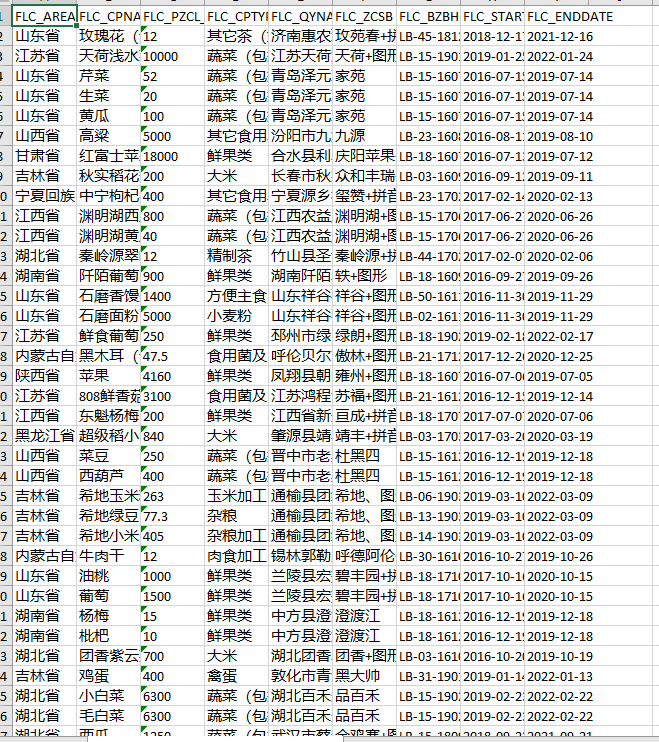Click the 杂粮加工 type cell
This screenshot has width=659, height=742.
coord(237,536)
